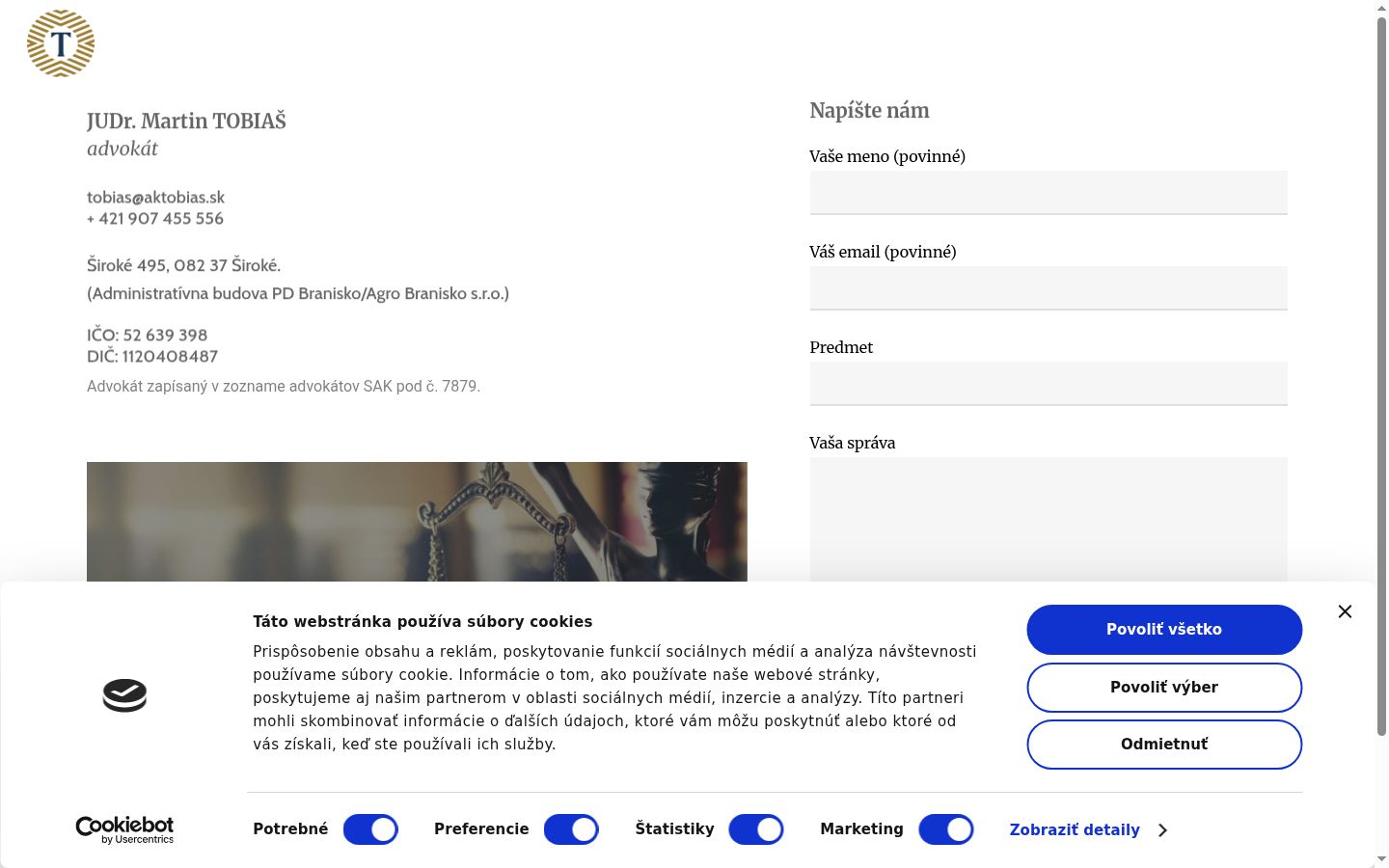Open the T logo homepage icon
The image size is (1389, 868).
[61, 43]
